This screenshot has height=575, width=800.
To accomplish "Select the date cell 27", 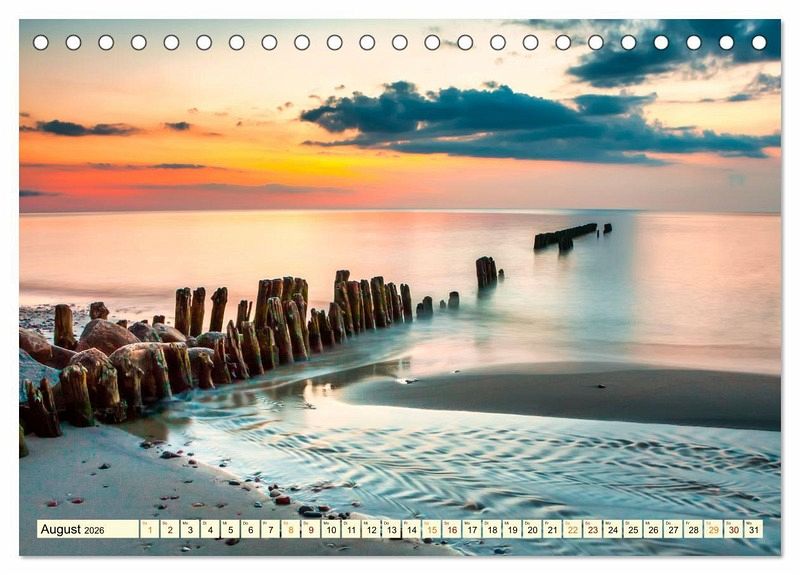I will (673, 529).
